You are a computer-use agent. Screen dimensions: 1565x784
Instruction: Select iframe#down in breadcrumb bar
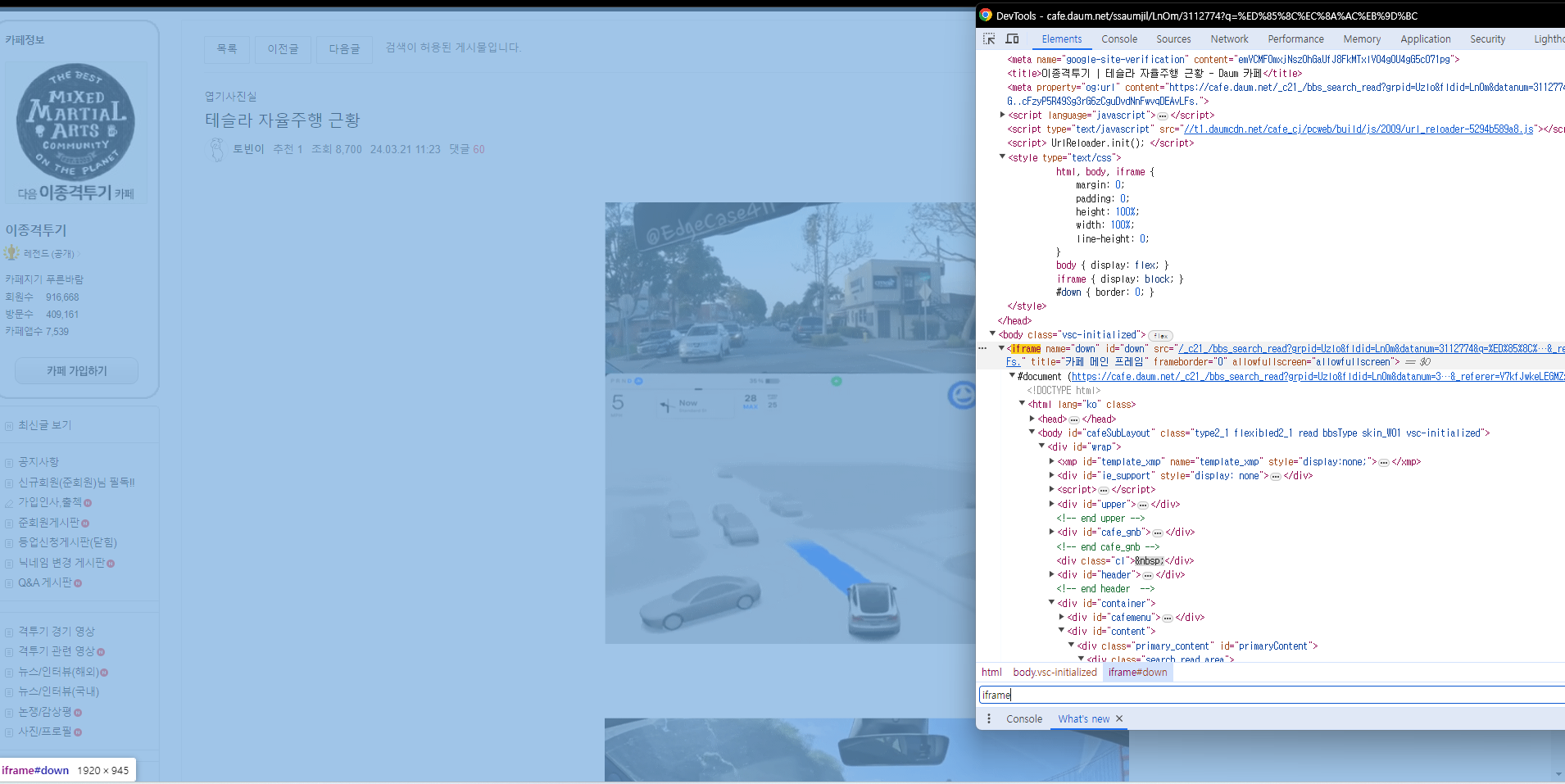tap(1137, 672)
